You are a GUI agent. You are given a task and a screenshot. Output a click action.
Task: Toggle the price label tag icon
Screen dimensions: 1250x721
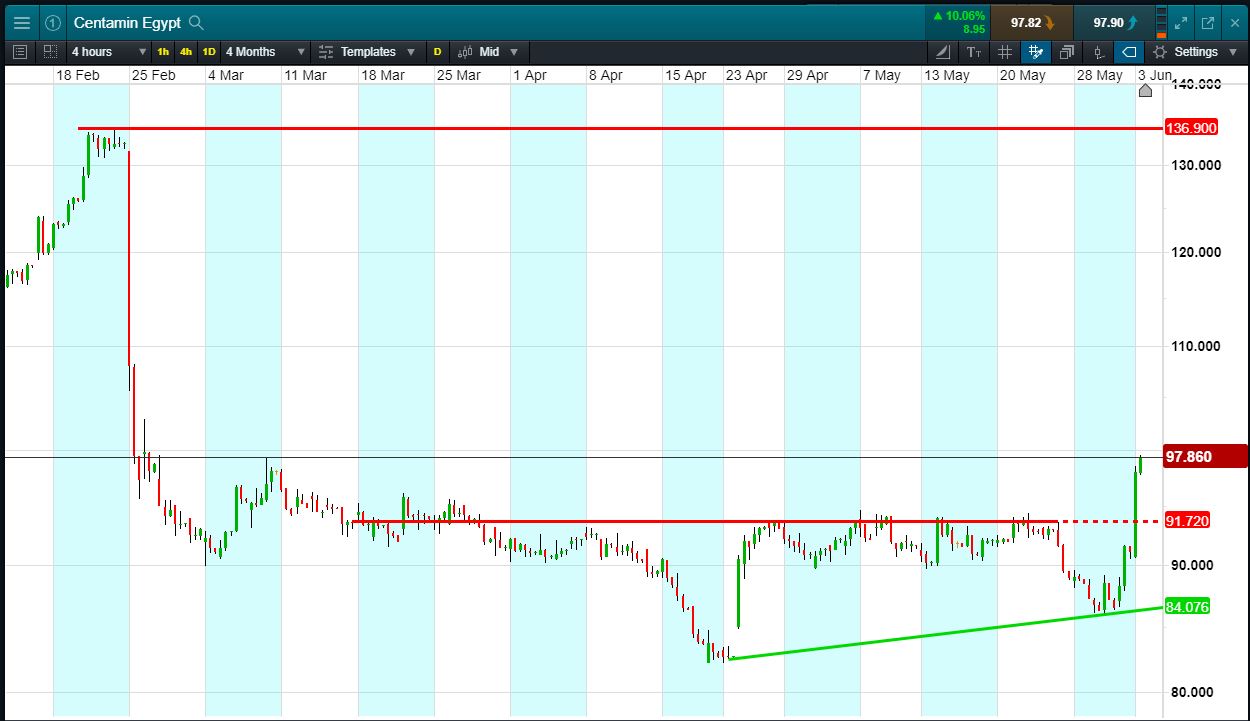point(1129,51)
